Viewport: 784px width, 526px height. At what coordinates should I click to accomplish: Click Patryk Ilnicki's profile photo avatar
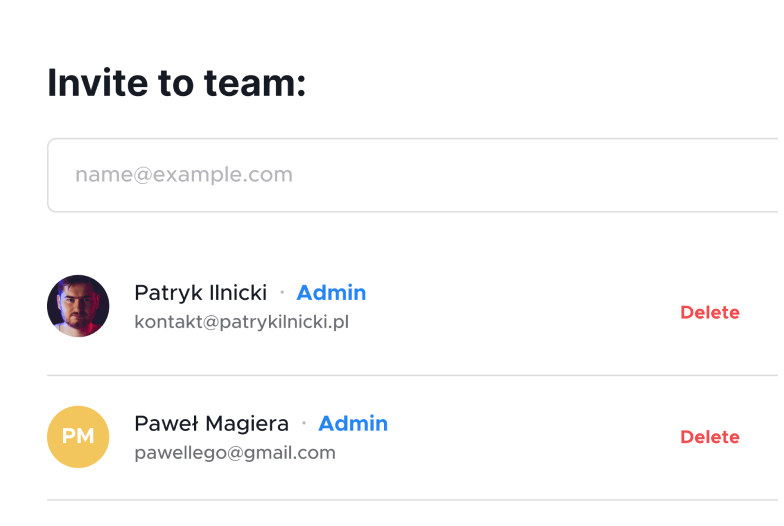click(x=78, y=306)
